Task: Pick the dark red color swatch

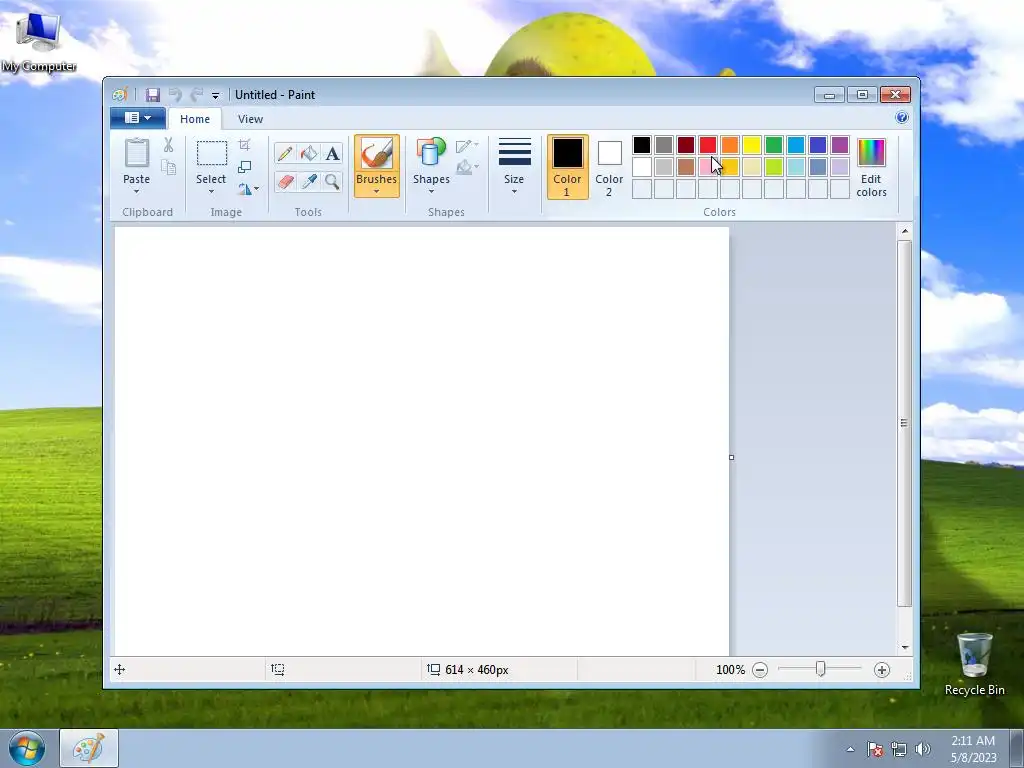Action: point(686,145)
